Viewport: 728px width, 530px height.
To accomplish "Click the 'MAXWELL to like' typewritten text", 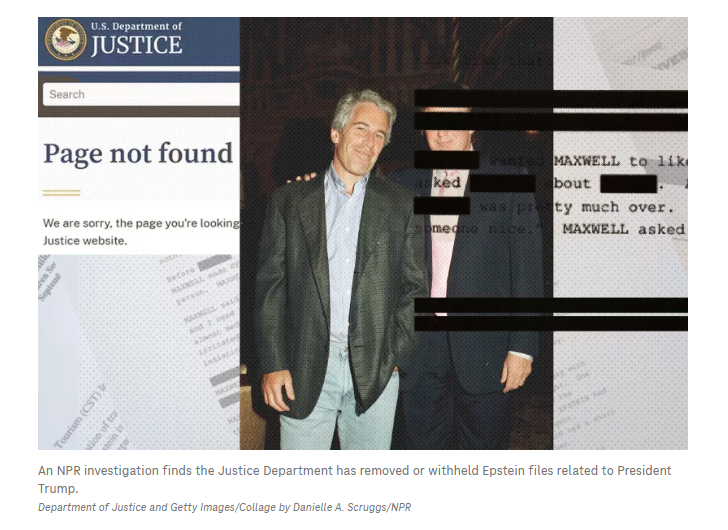I will pyautogui.click(x=621, y=162).
